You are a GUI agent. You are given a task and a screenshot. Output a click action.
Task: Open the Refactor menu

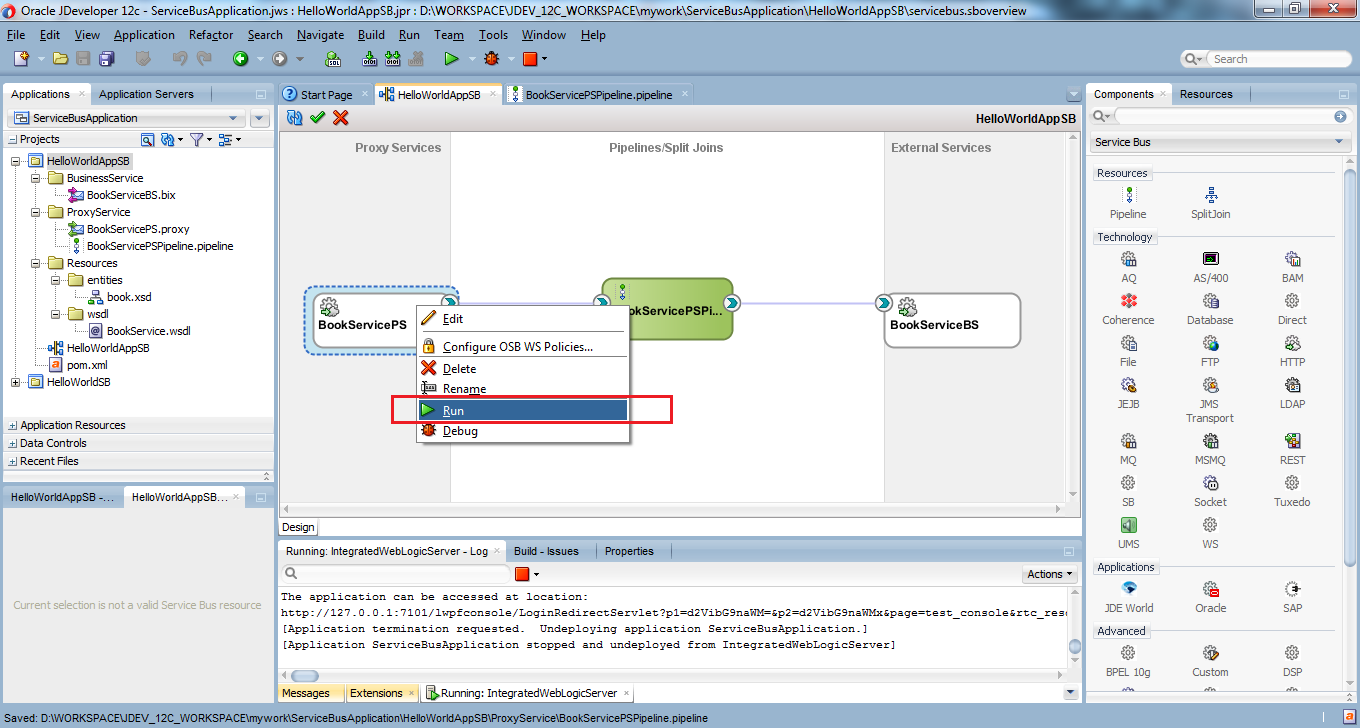(x=211, y=34)
